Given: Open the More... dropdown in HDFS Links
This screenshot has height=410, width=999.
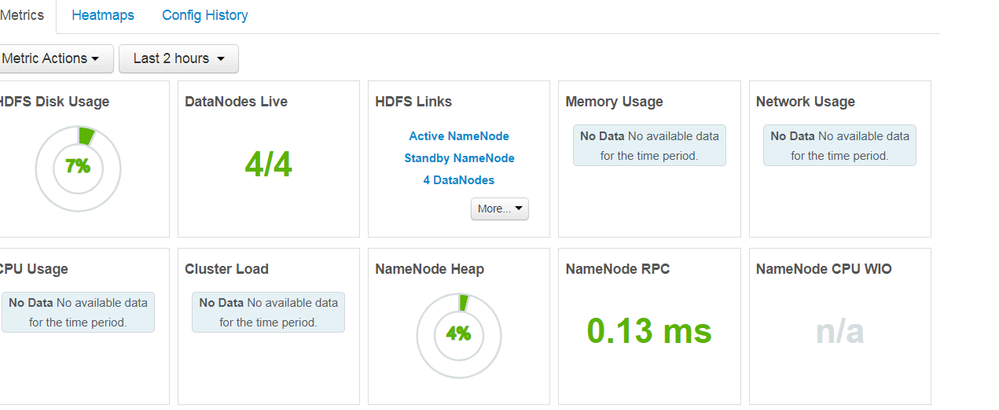Looking at the screenshot, I should point(500,209).
